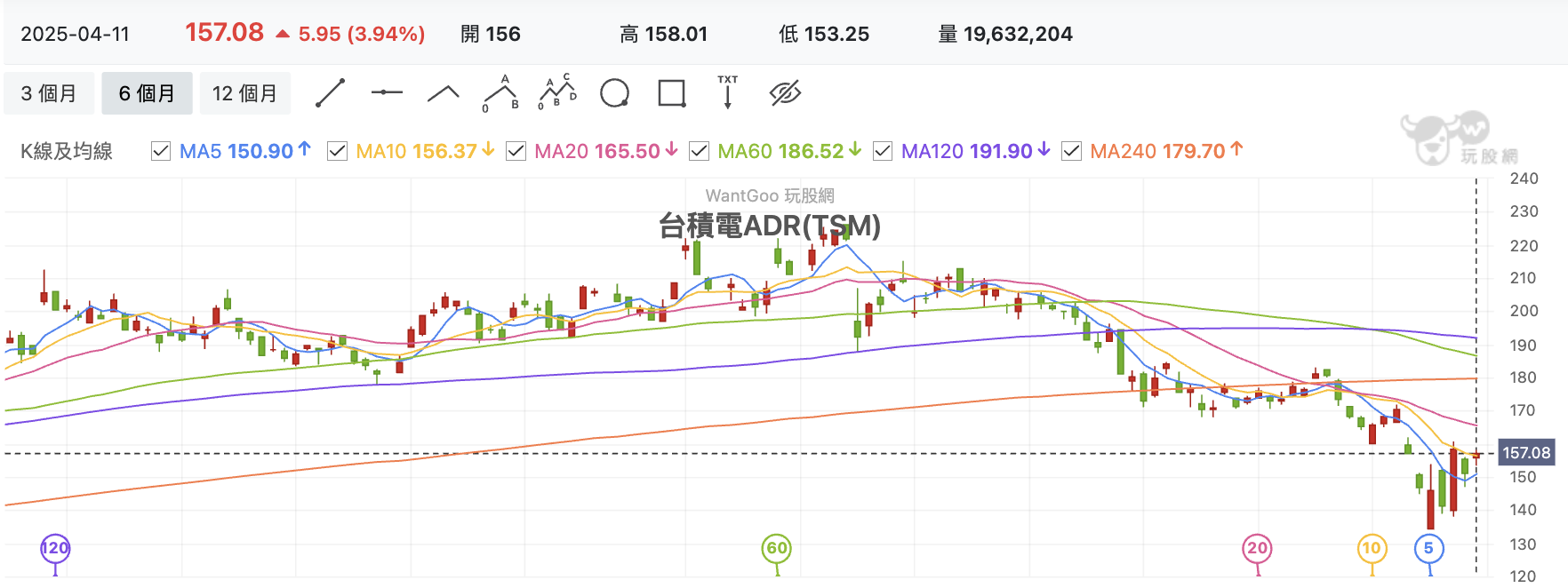This screenshot has width=1568, height=588.
Task: Click the green 60 period marker
Action: (777, 548)
